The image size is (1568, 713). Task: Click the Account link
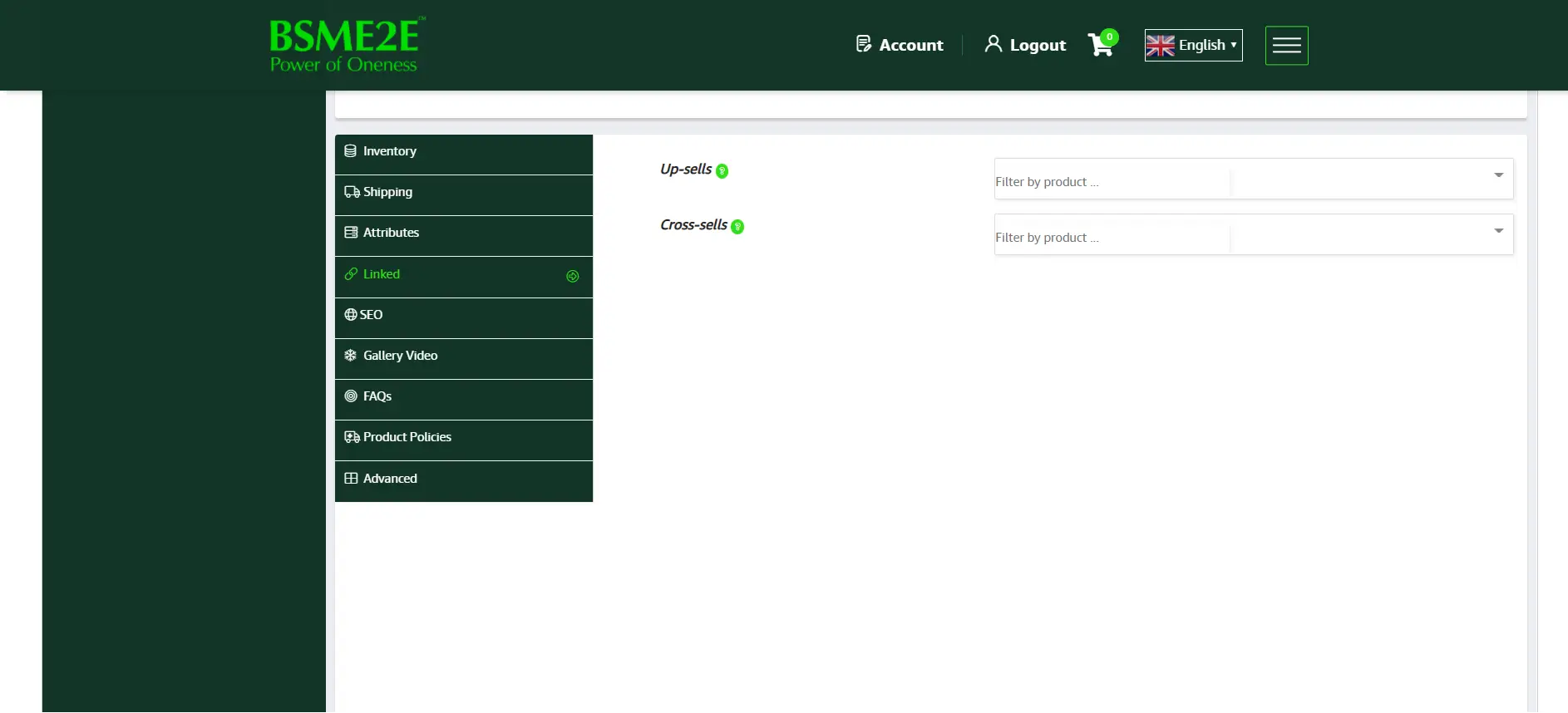(900, 45)
